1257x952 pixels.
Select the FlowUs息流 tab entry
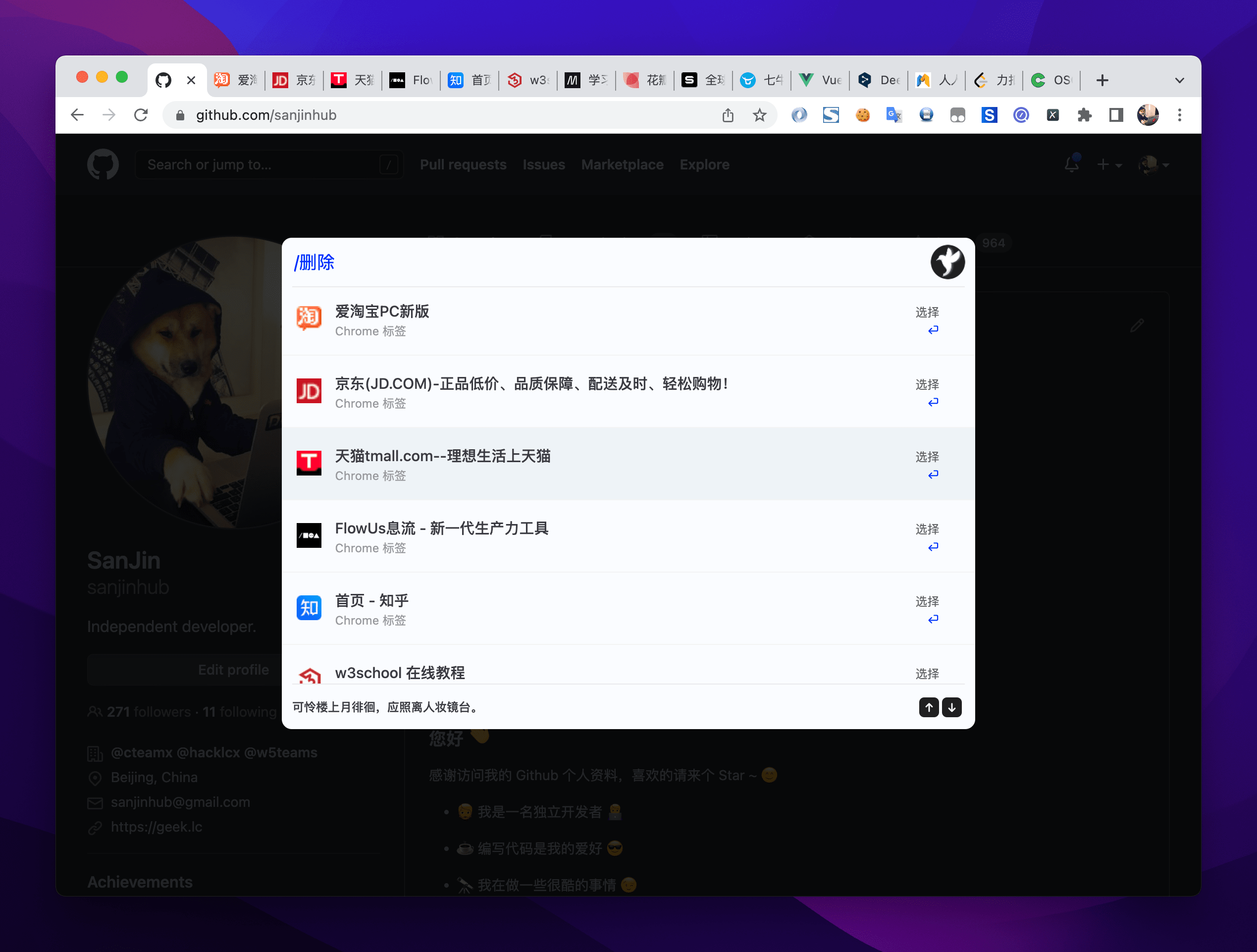[441, 536]
